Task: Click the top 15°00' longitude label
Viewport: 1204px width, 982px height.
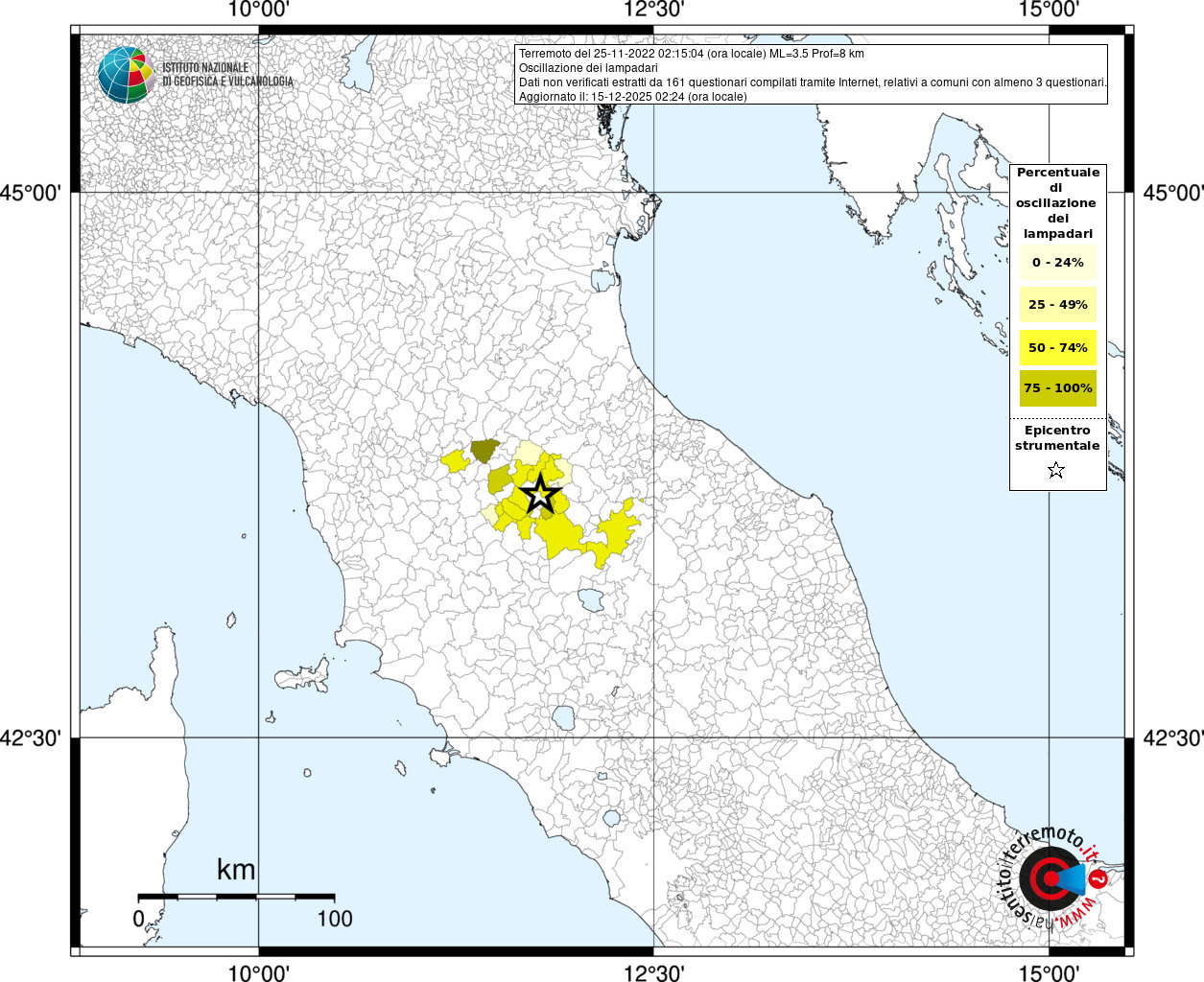Action: point(1050,10)
